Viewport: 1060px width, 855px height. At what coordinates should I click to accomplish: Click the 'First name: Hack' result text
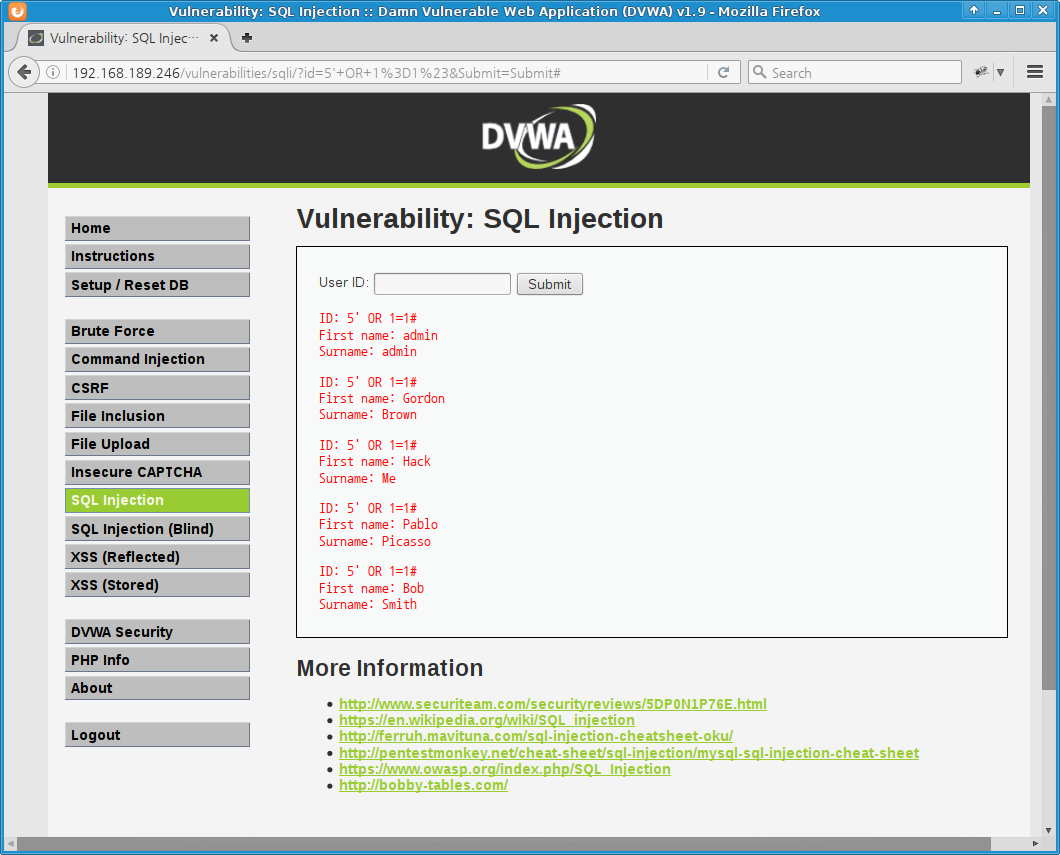click(375, 461)
